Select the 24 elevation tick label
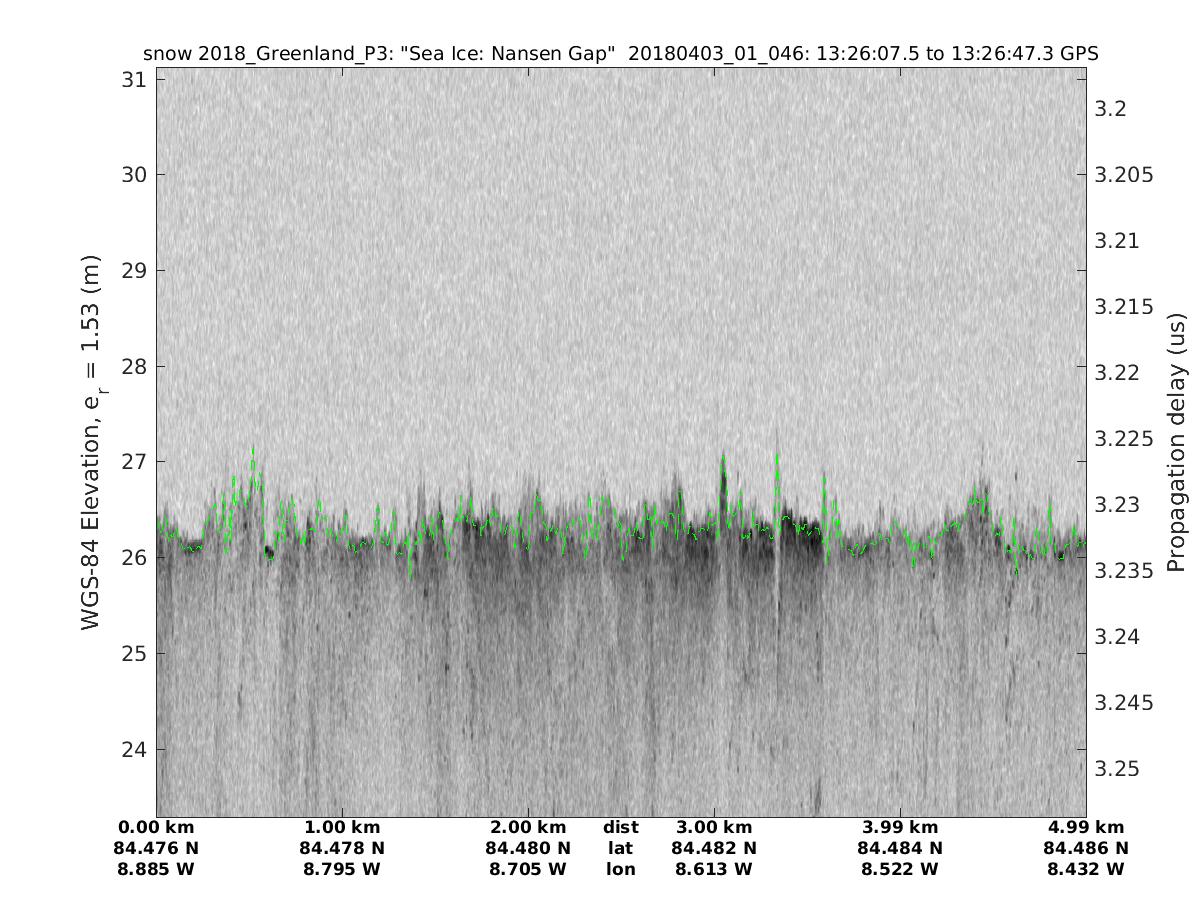This screenshot has height=900, width=1200. tap(135, 749)
